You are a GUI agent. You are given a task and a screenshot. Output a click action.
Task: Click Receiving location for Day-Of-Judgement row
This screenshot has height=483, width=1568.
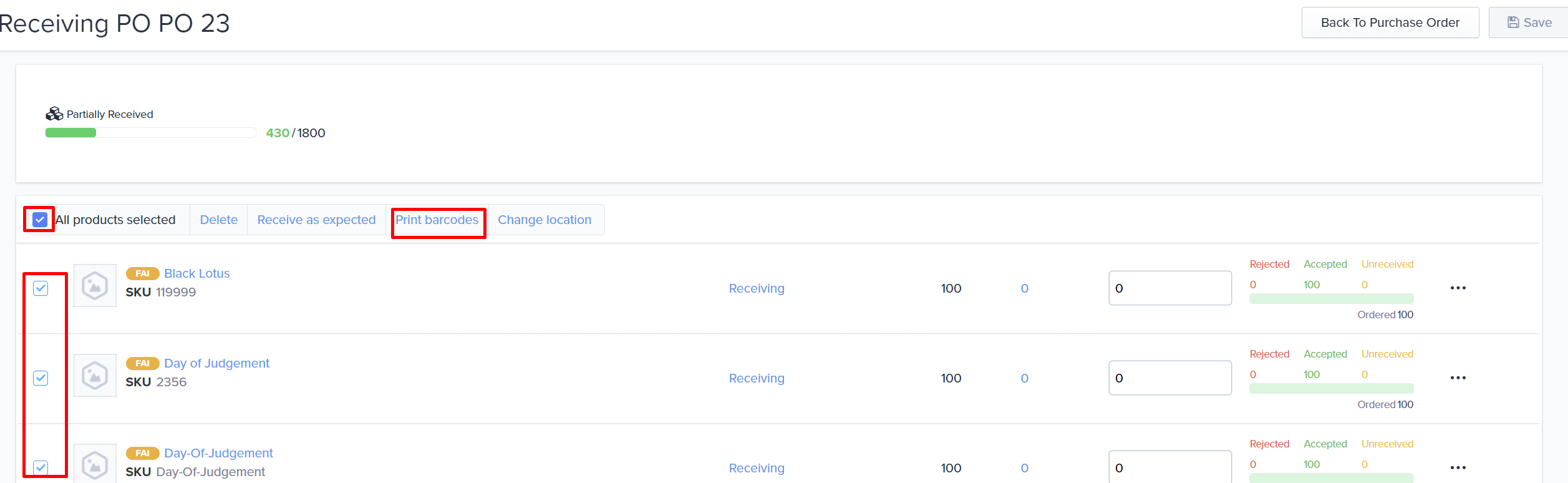pyautogui.click(x=757, y=468)
